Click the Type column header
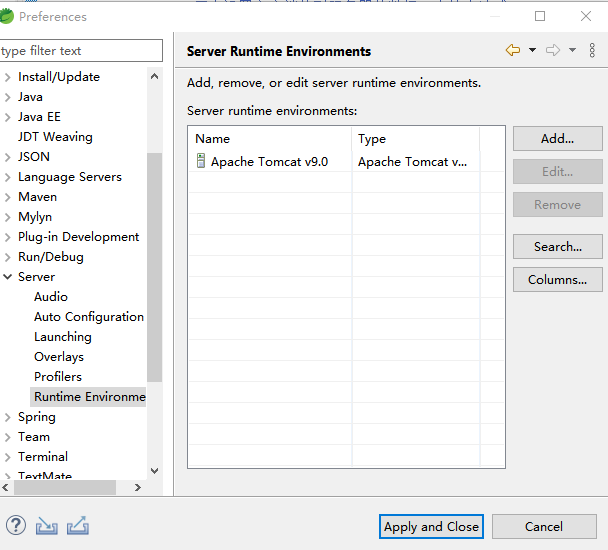The image size is (608, 550). tap(416, 139)
